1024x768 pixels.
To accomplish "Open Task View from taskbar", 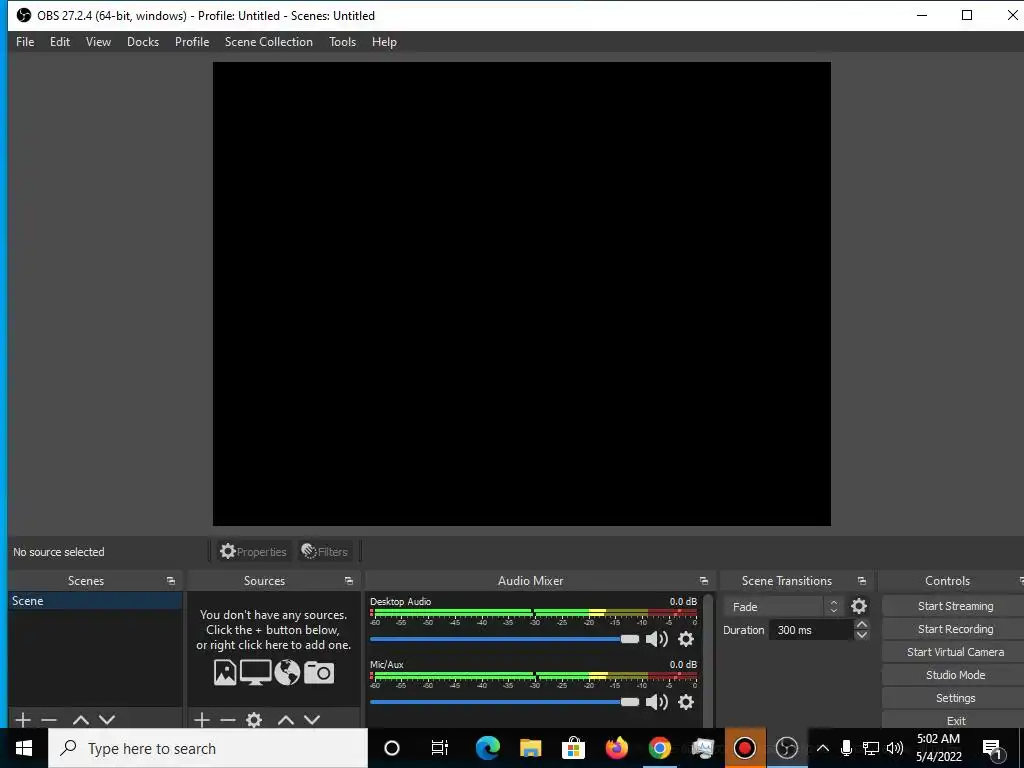I will coord(440,748).
